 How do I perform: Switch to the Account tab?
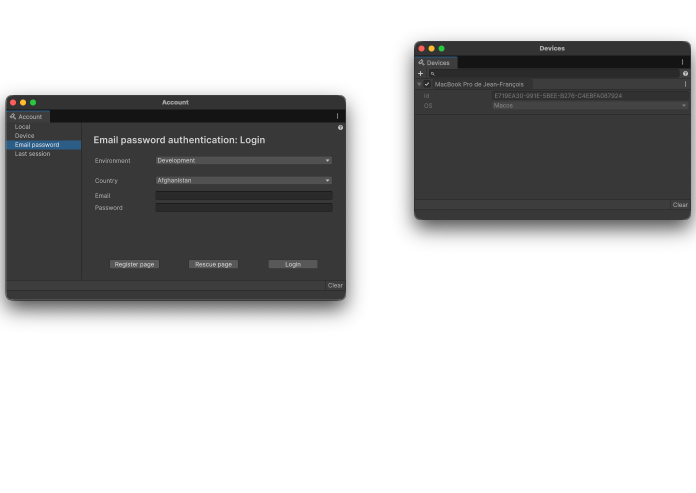tap(28, 116)
